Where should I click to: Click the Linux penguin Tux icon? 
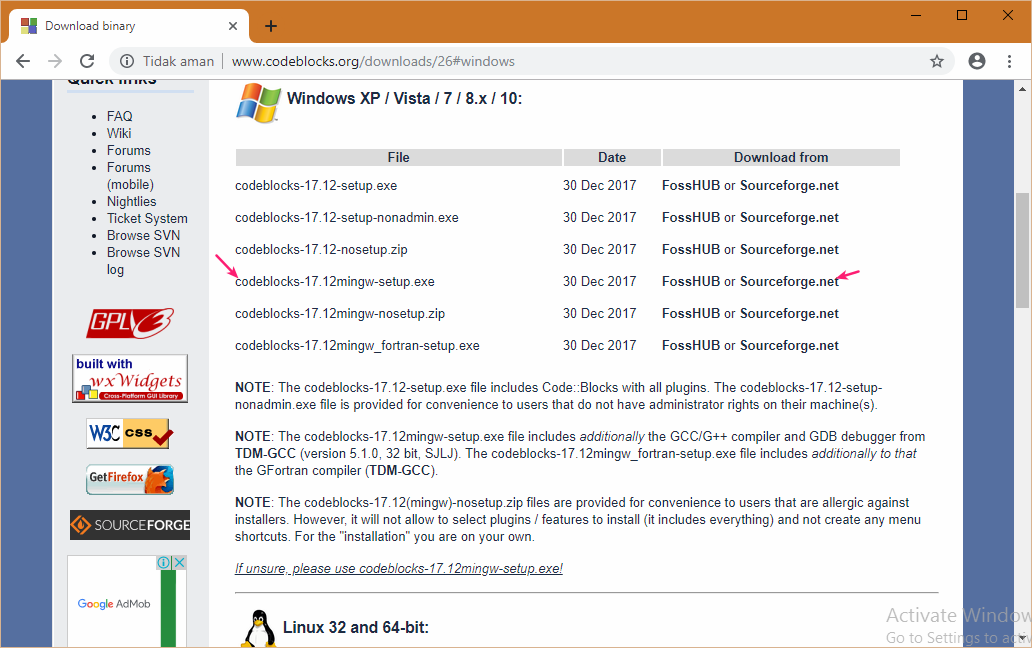point(258,627)
